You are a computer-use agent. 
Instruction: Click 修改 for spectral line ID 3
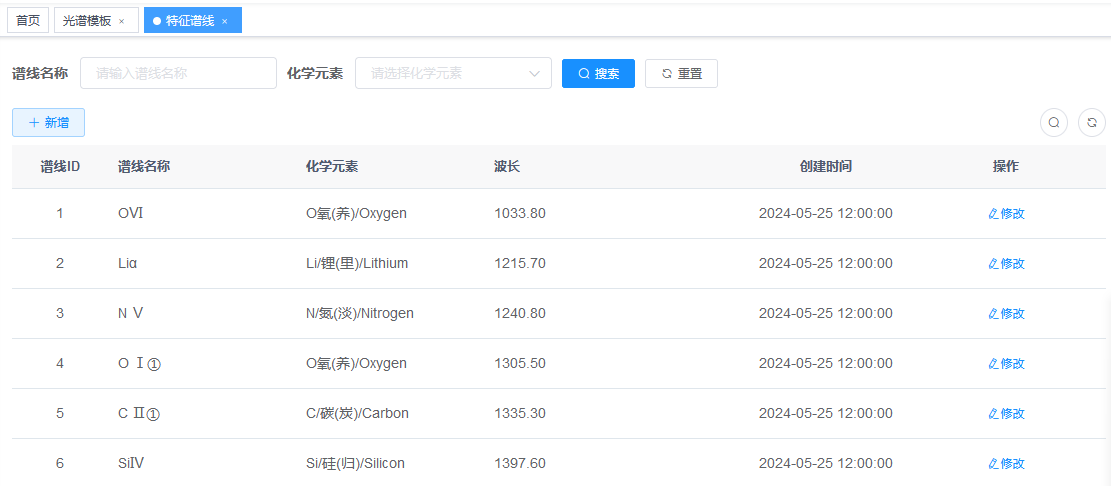1006,313
